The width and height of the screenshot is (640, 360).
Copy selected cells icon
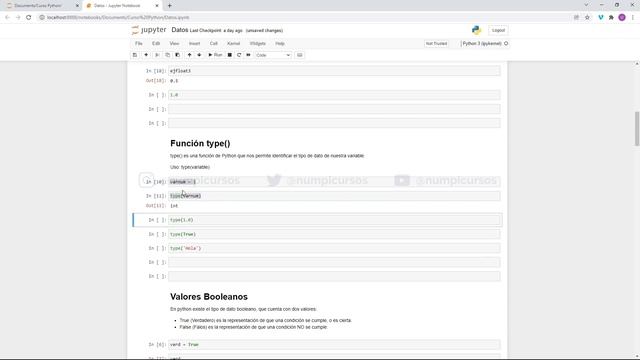pyautogui.click(x=167, y=55)
